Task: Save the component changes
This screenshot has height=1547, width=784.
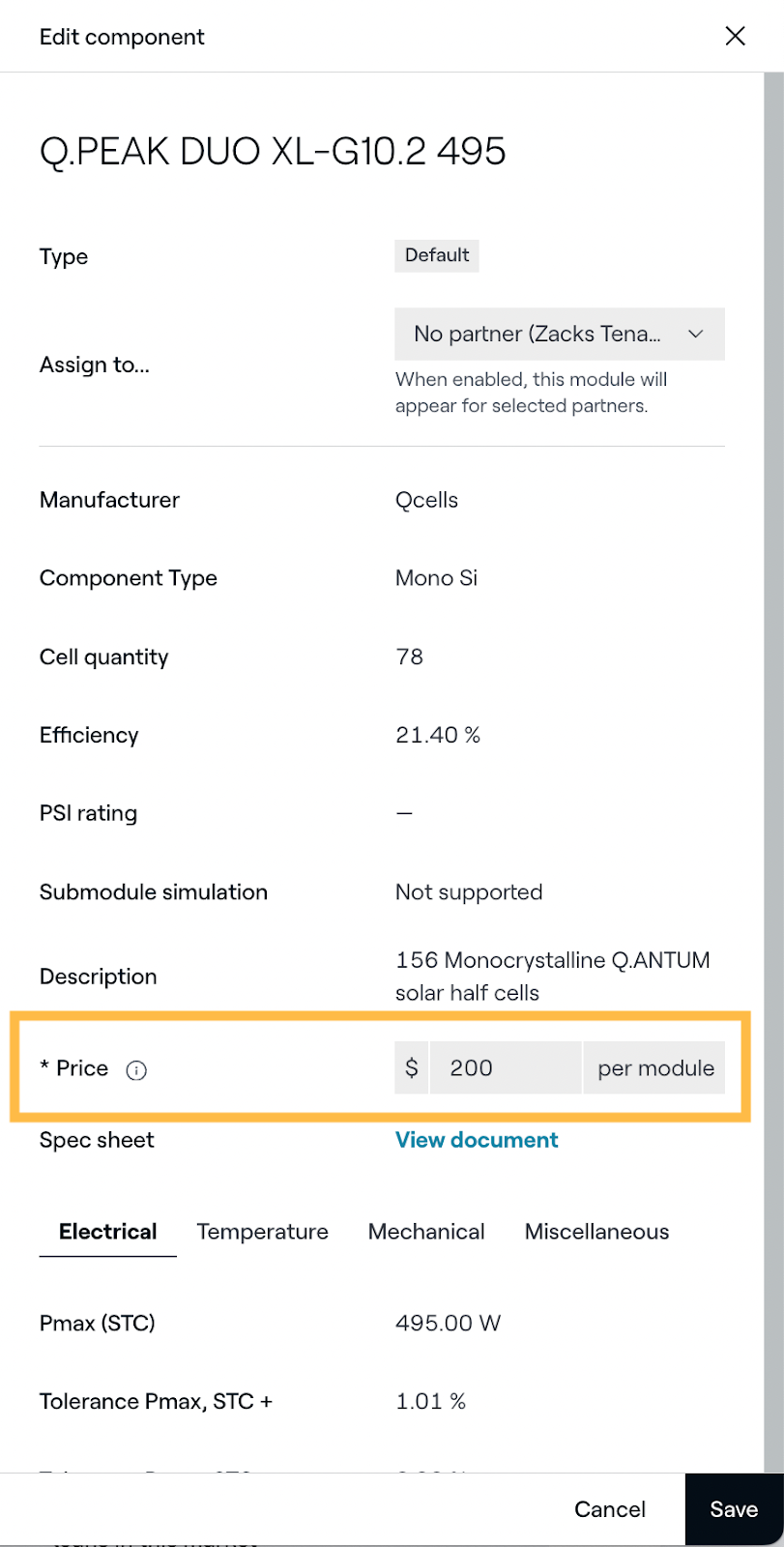Action: click(734, 1509)
